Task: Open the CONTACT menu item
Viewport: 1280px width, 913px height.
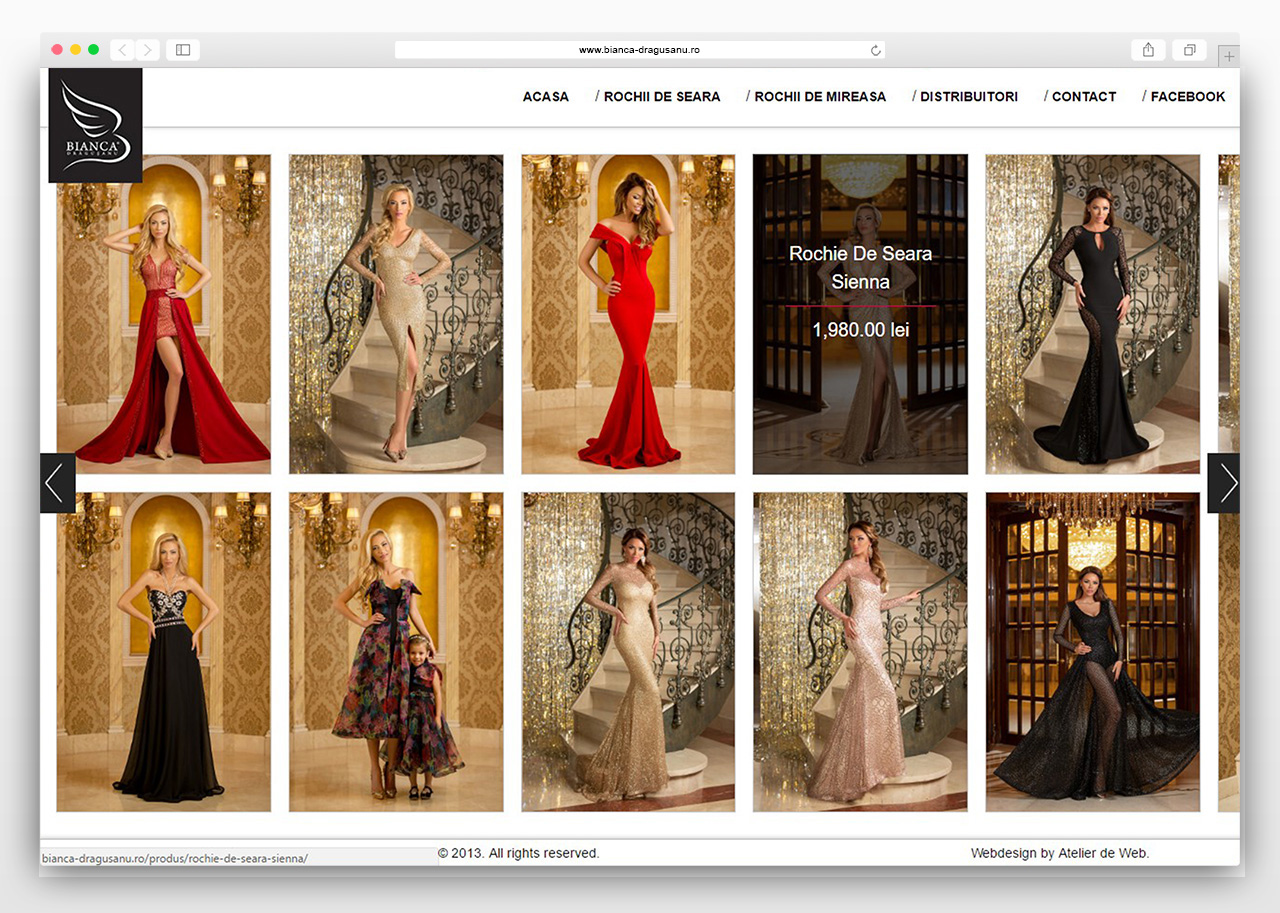Action: 1084,97
